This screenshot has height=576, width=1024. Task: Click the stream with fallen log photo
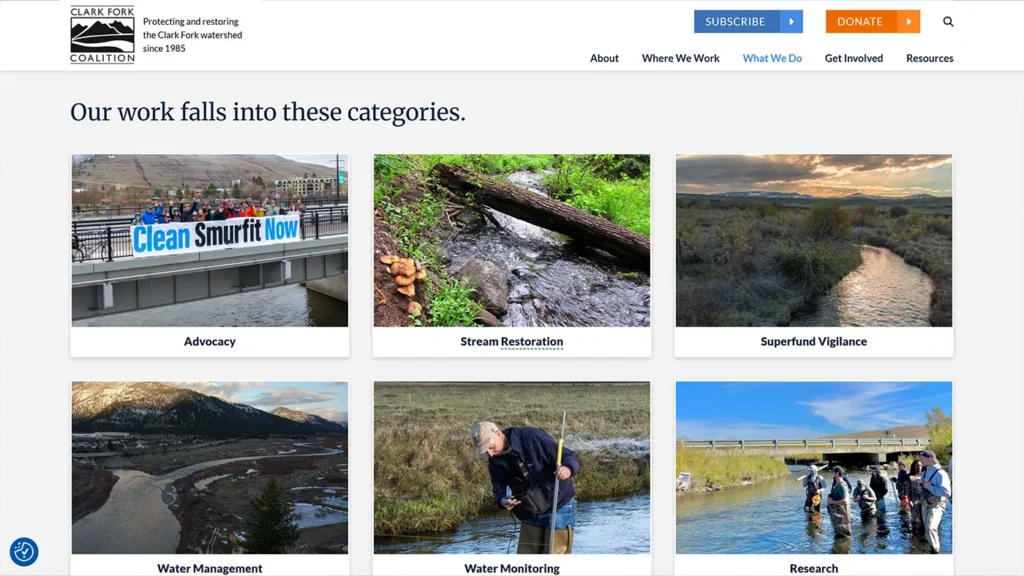point(512,240)
